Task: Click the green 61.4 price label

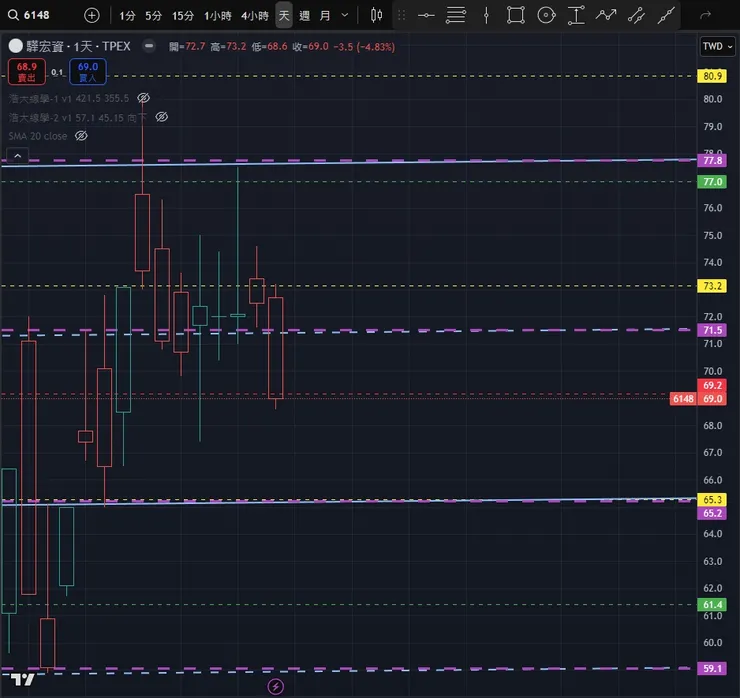Action: [x=712, y=605]
